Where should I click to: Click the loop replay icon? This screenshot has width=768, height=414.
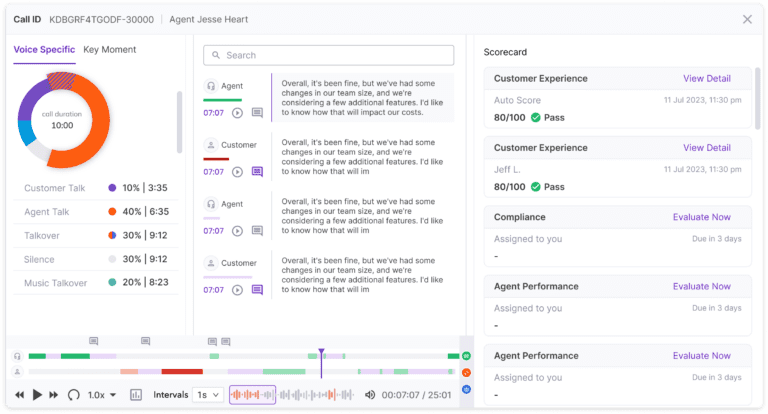coord(73,395)
